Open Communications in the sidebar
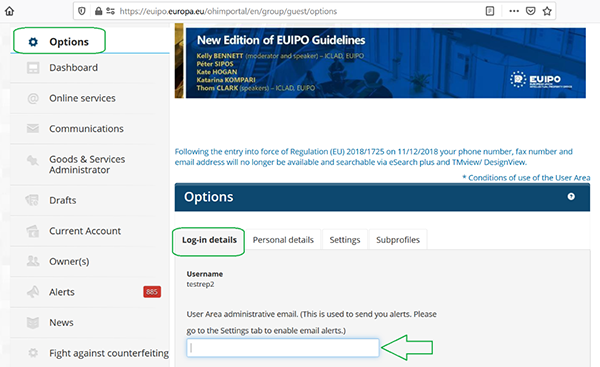The image size is (600, 367). 86,129
